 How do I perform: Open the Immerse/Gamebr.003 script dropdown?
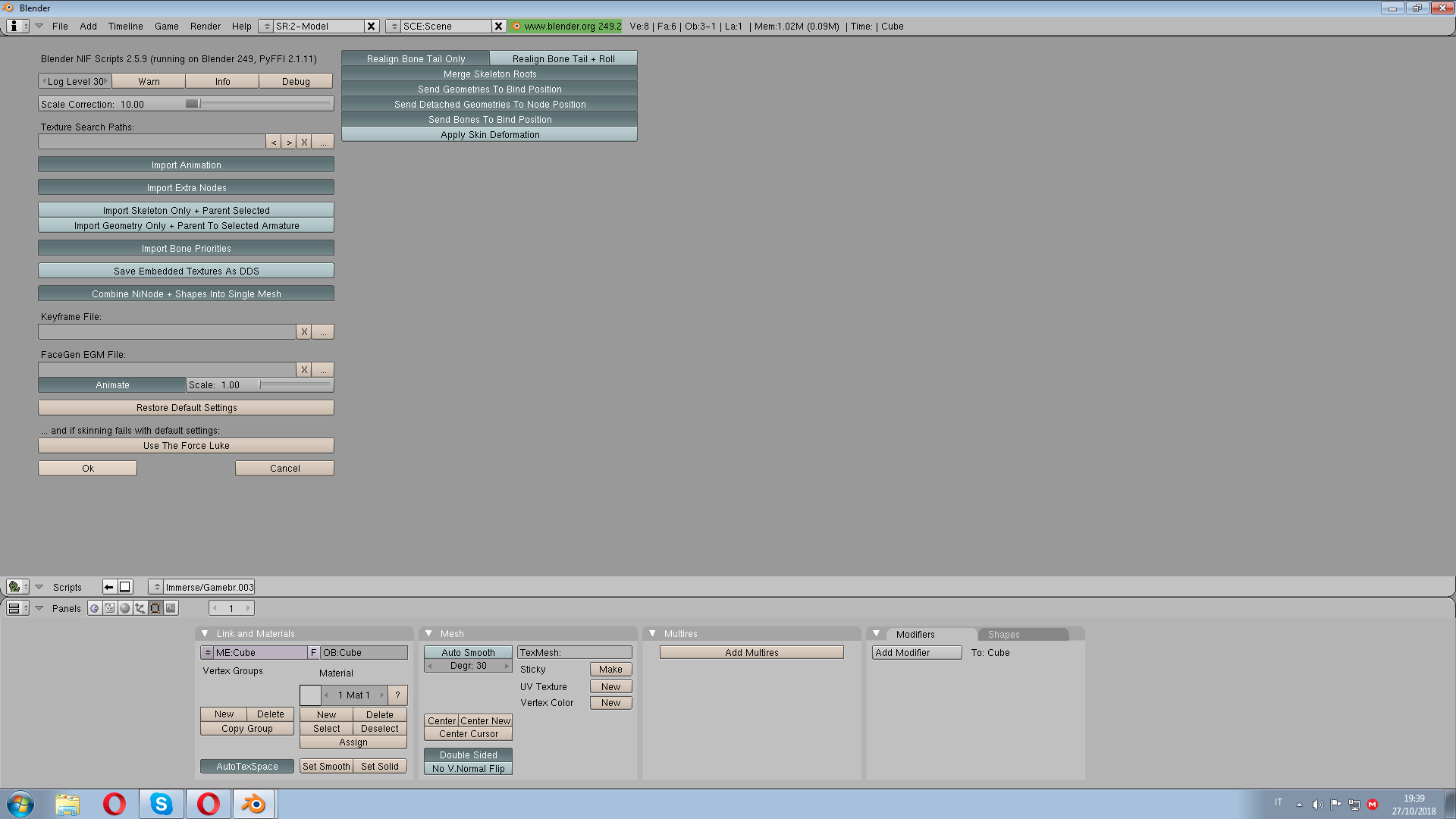coord(156,587)
